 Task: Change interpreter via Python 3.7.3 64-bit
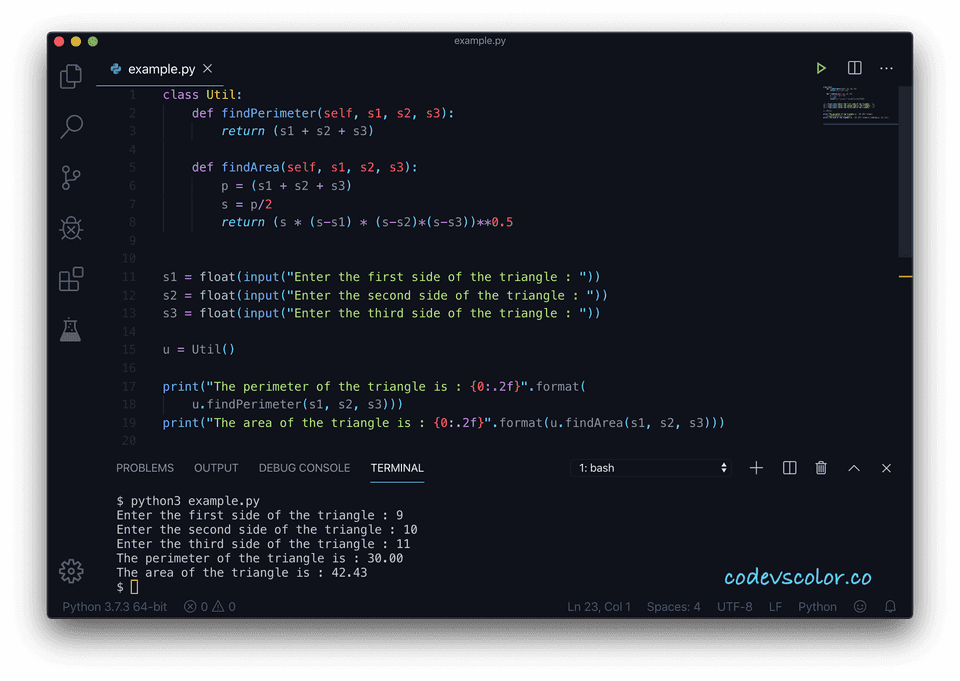[113, 606]
